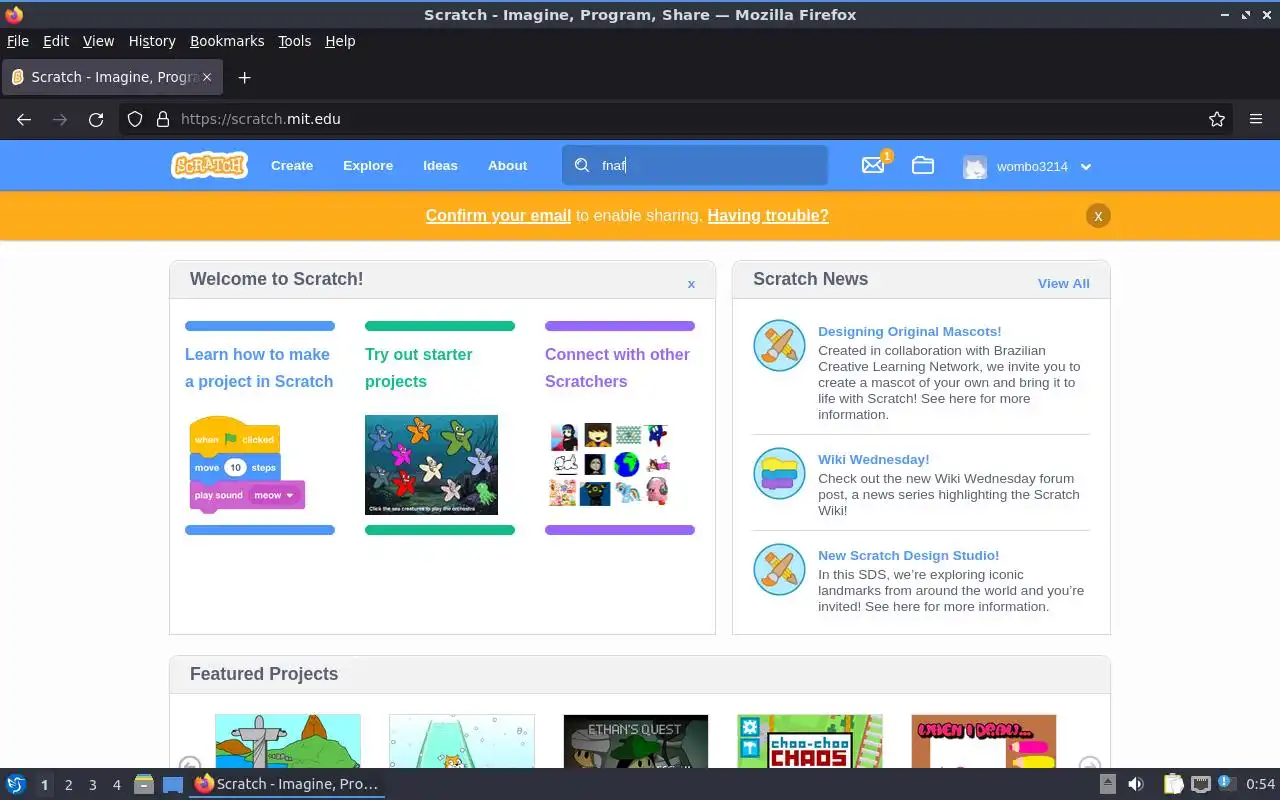Click Create in Scratch navigation
The width and height of the screenshot is (1280, 800).
[292, 166]
